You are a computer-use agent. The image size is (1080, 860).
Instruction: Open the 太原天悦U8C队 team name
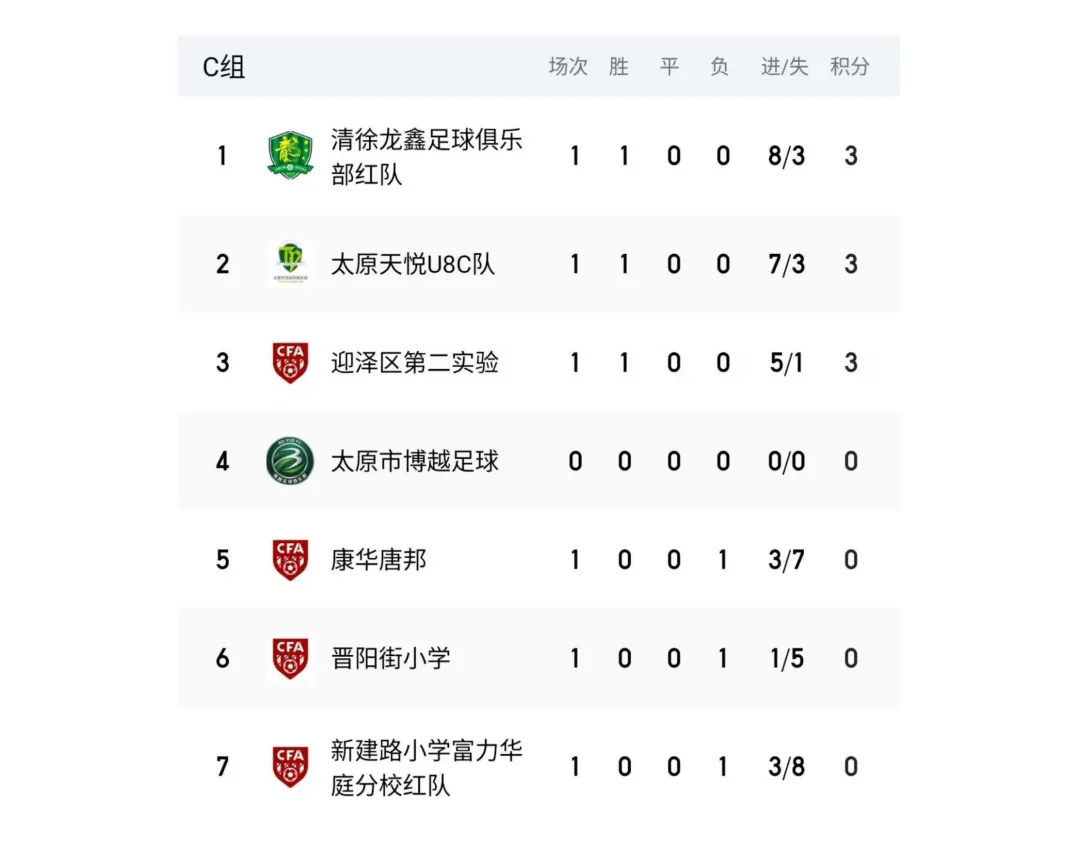(x=413, y=264)
